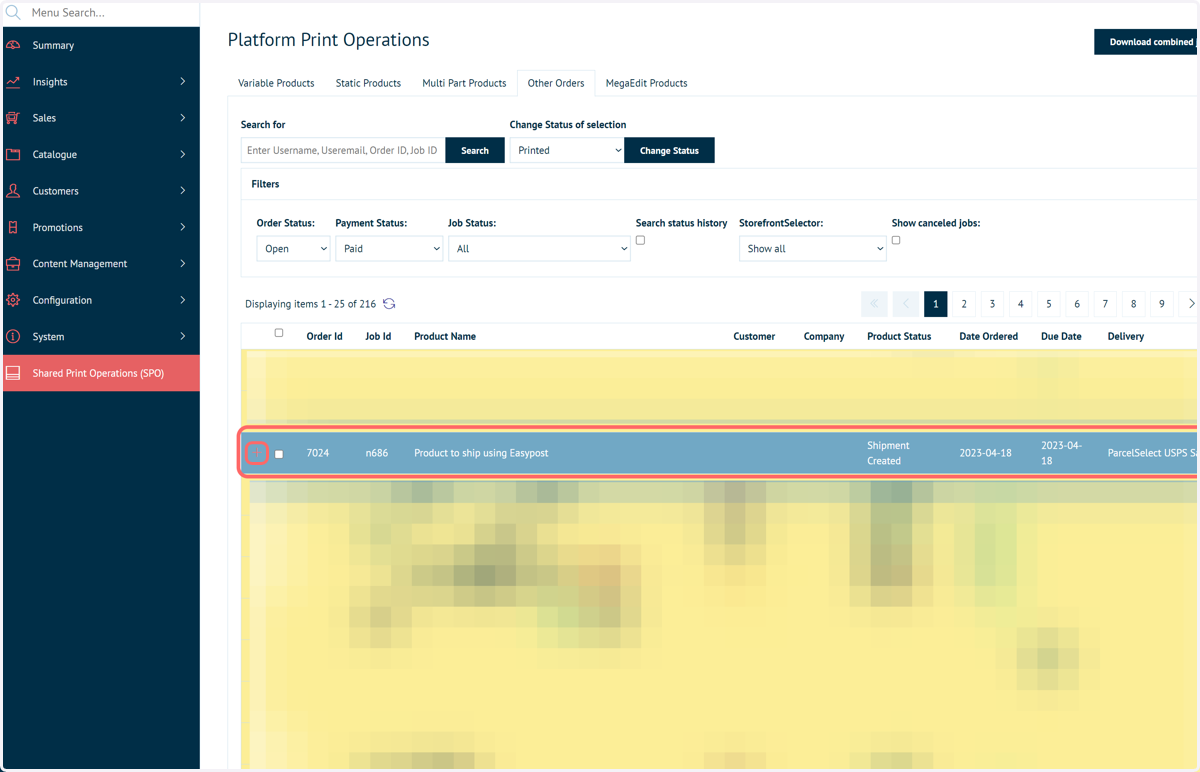Switch to Multi Part Products tab
This screenshot has width=1200, height=772.
pos(464,83)
